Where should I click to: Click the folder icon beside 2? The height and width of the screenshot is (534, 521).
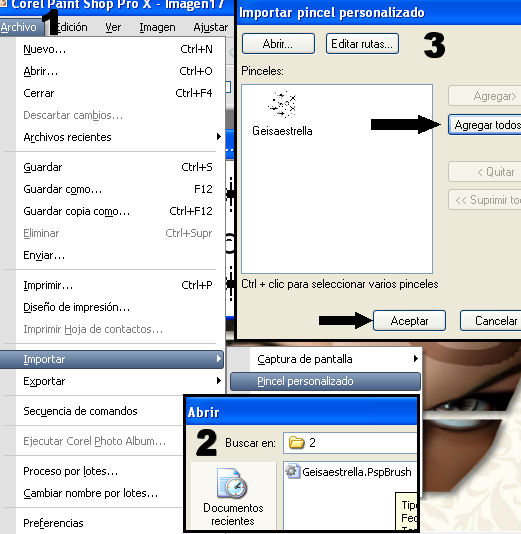[x=296, y=443]
